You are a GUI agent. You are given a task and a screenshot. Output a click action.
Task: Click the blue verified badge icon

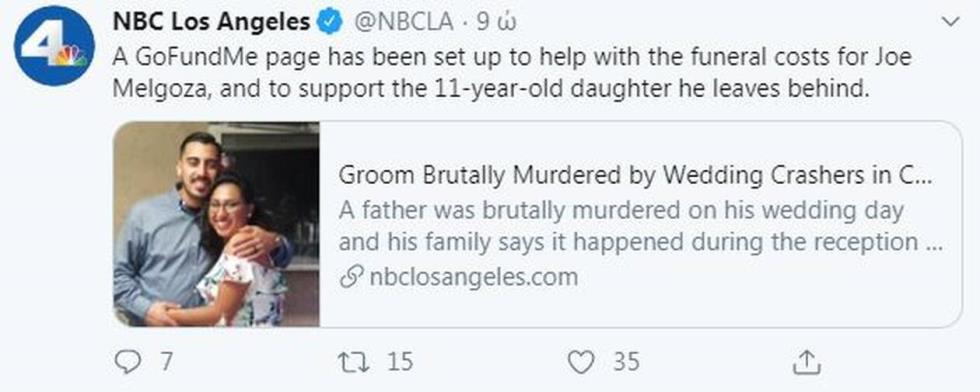[331, 23]
